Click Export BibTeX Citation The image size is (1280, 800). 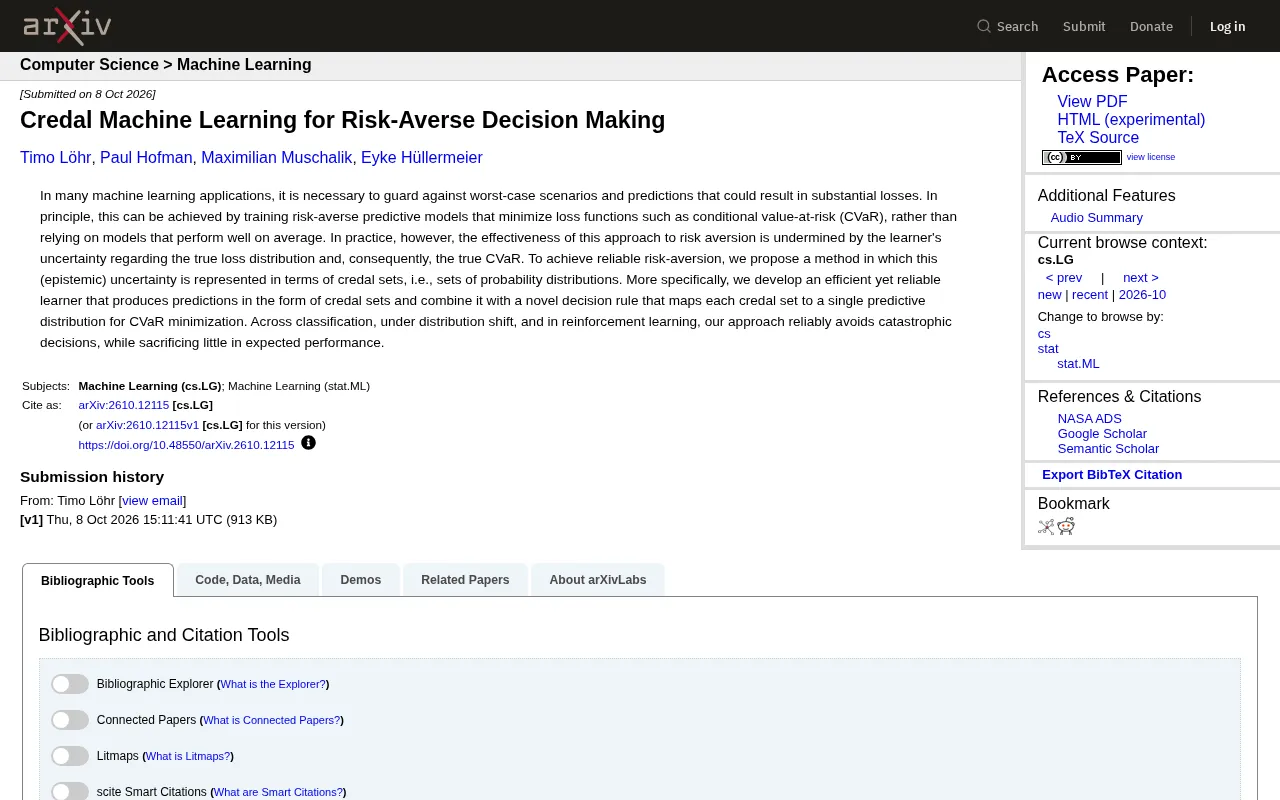(1112, 475)
